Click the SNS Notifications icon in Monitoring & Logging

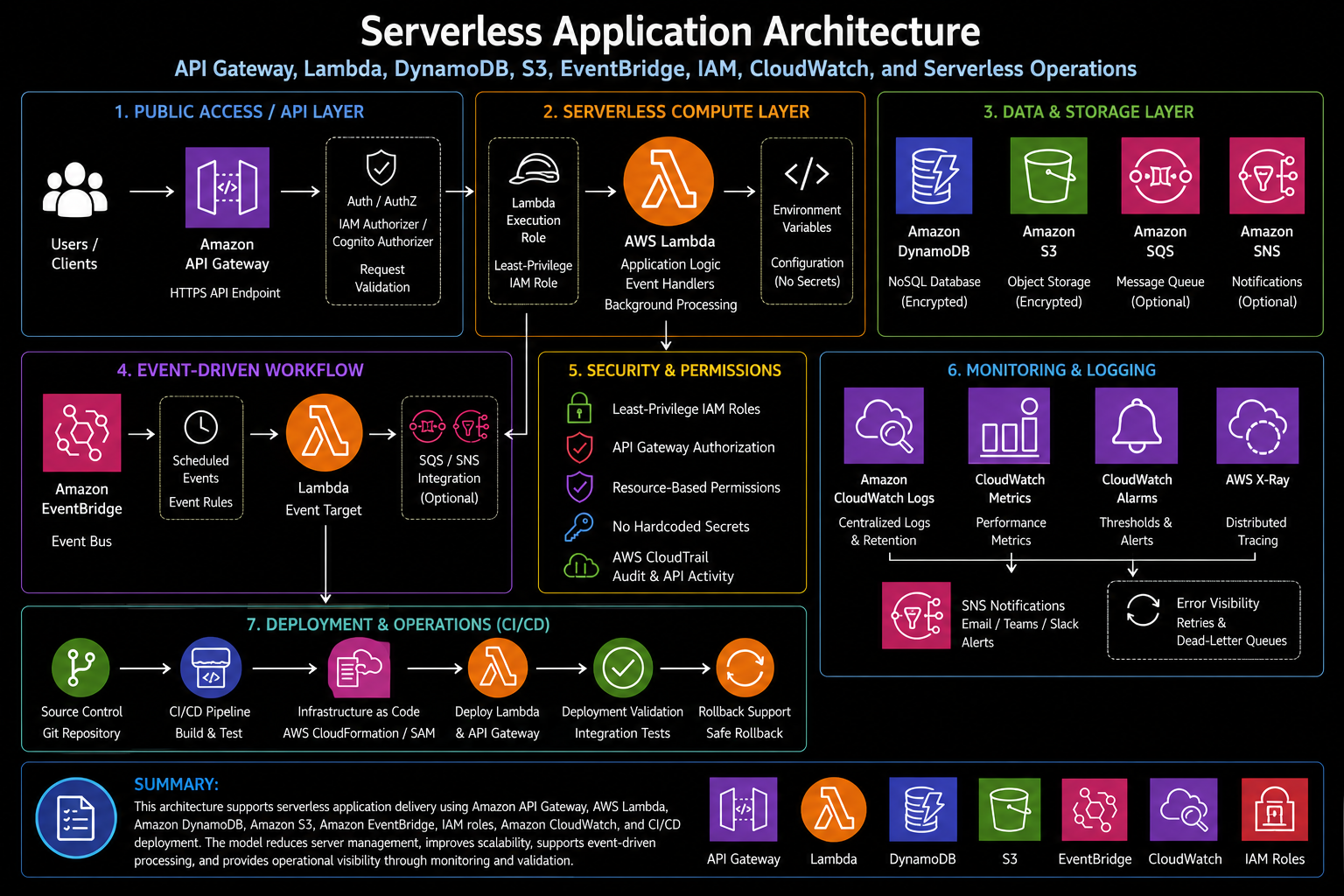[916, 615]
